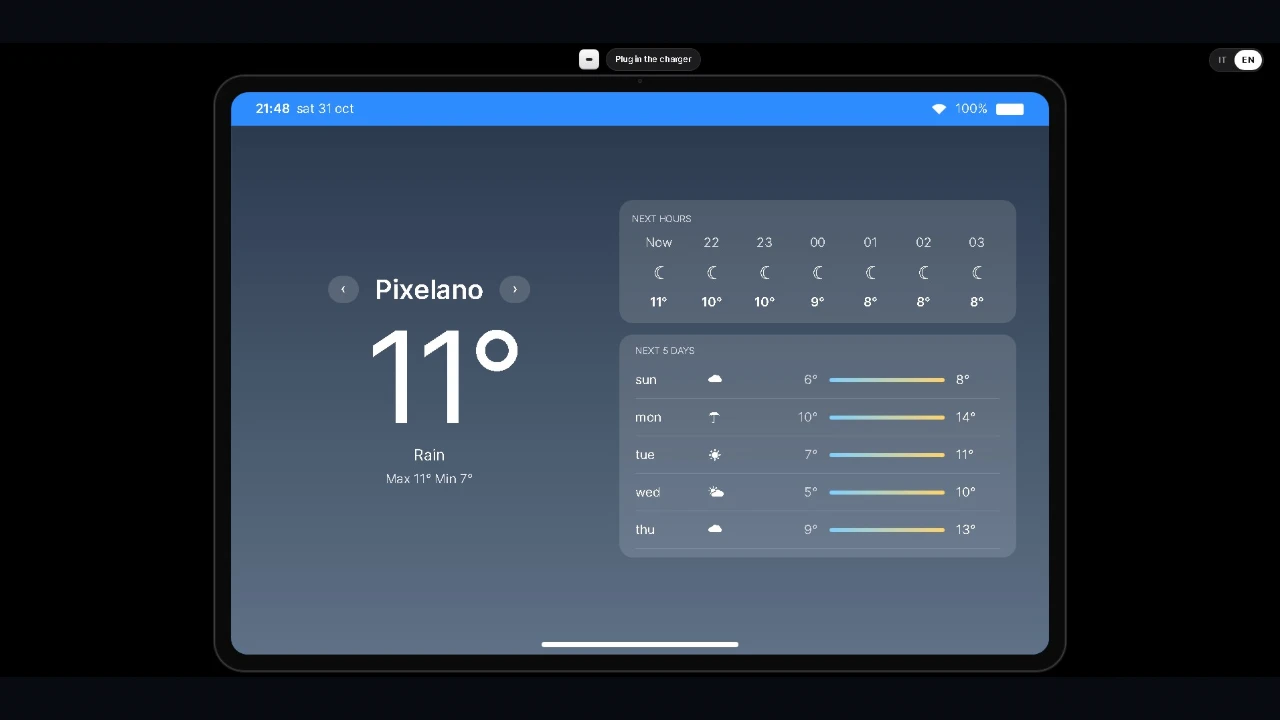Click the 5° low for wed
Viewport: 1280px width, 720px height.
point(810,492)
